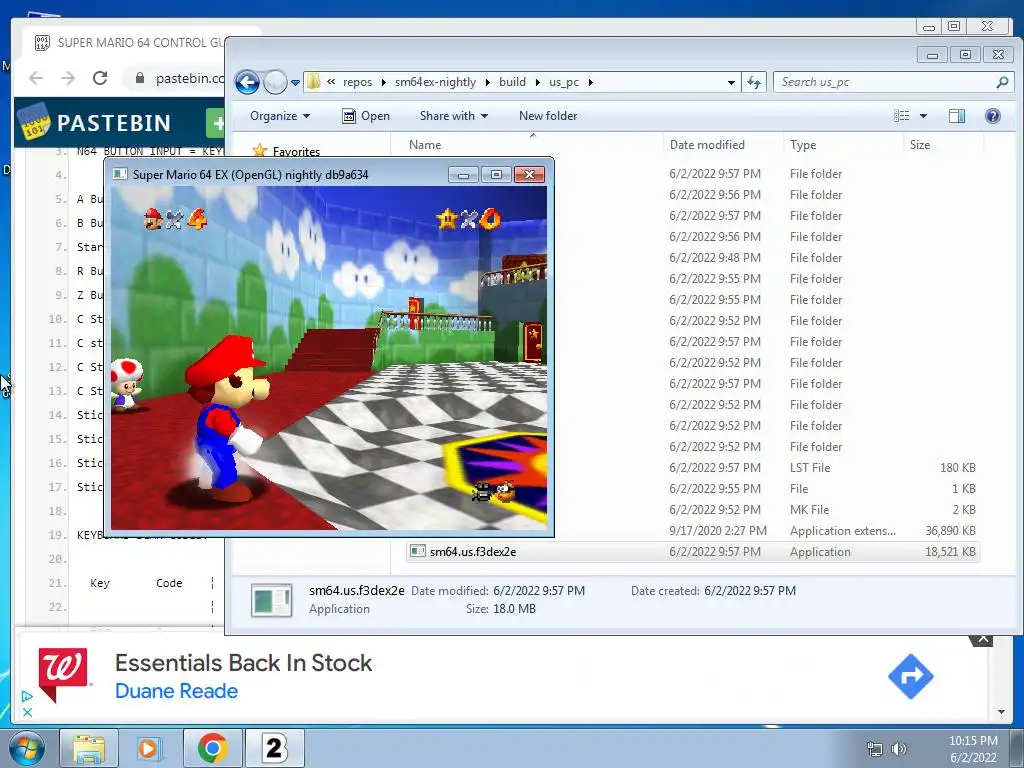Image resolution: width=1024 pixels, height=768 pixels.
Task: Minimize the Super Mario 64 EX window
Action: [x=463, y=174]
